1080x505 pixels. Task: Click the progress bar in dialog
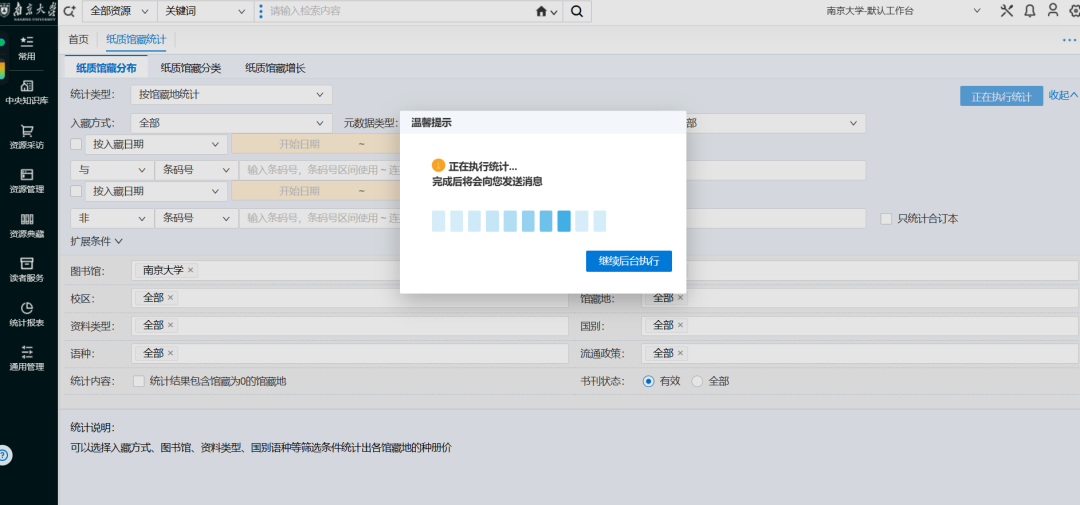tap(519, 221)
